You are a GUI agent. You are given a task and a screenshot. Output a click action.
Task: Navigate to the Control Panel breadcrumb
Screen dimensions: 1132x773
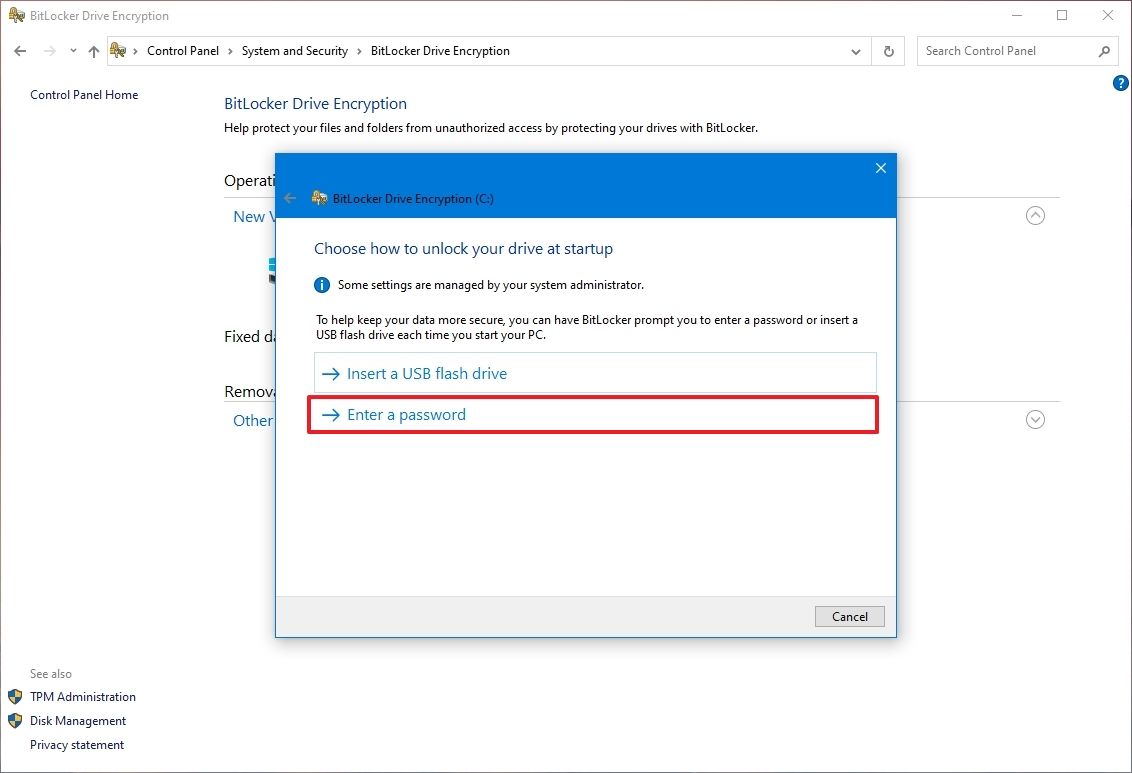(x=183, y=51)
